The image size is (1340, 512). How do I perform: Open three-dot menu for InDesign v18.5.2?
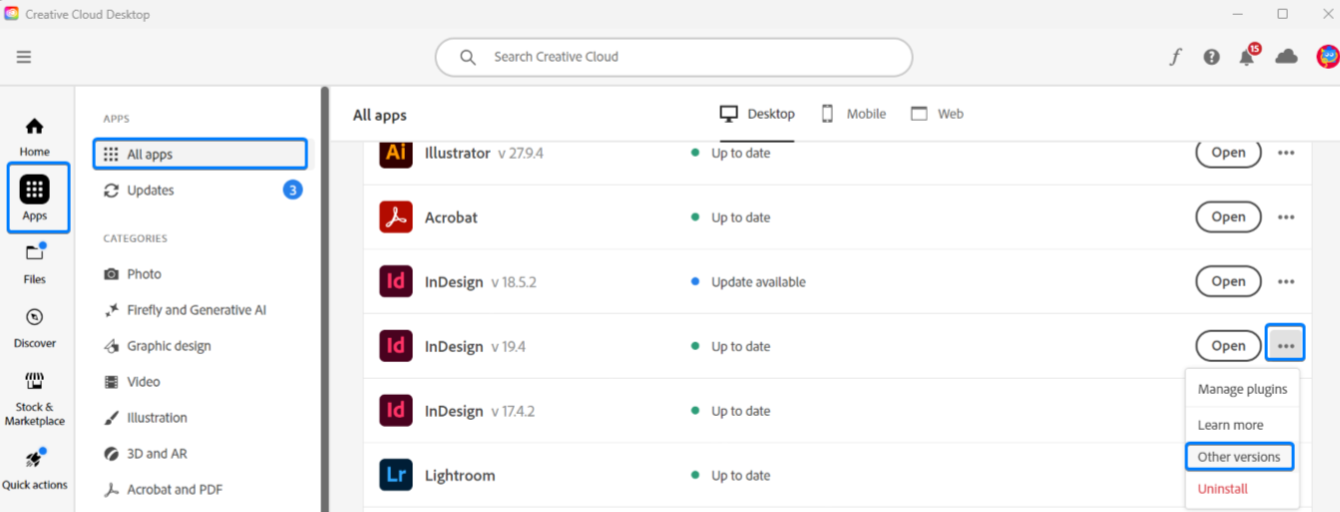coord(1286,282)
